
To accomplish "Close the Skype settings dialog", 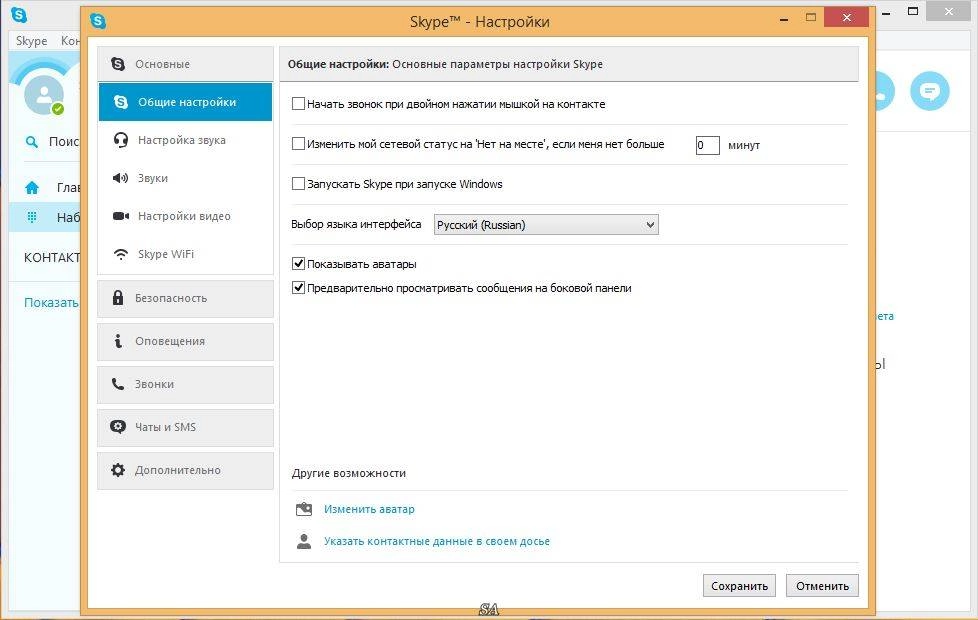I will (x=846, y=17).
